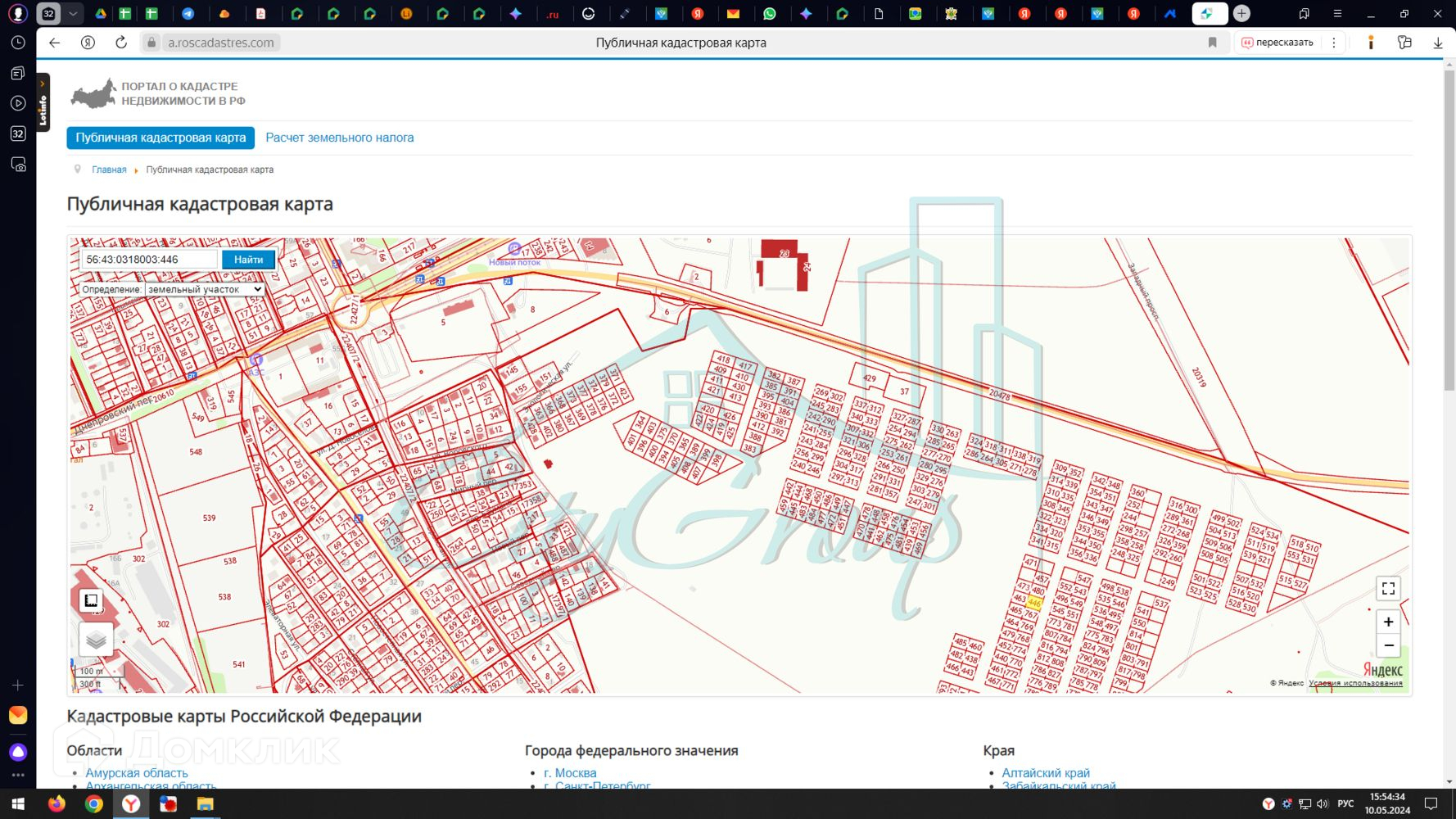1456x819 pixels.
Task: Open the 'Амурская область' link
Action: point(137,772)
